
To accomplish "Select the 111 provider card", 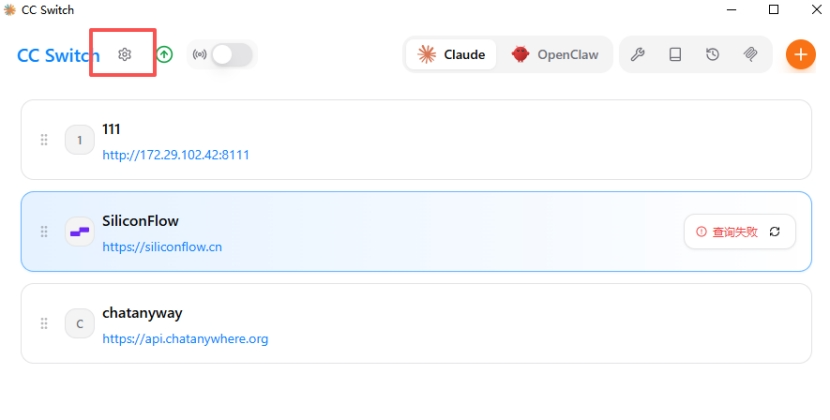I will (x=416, y=140).
